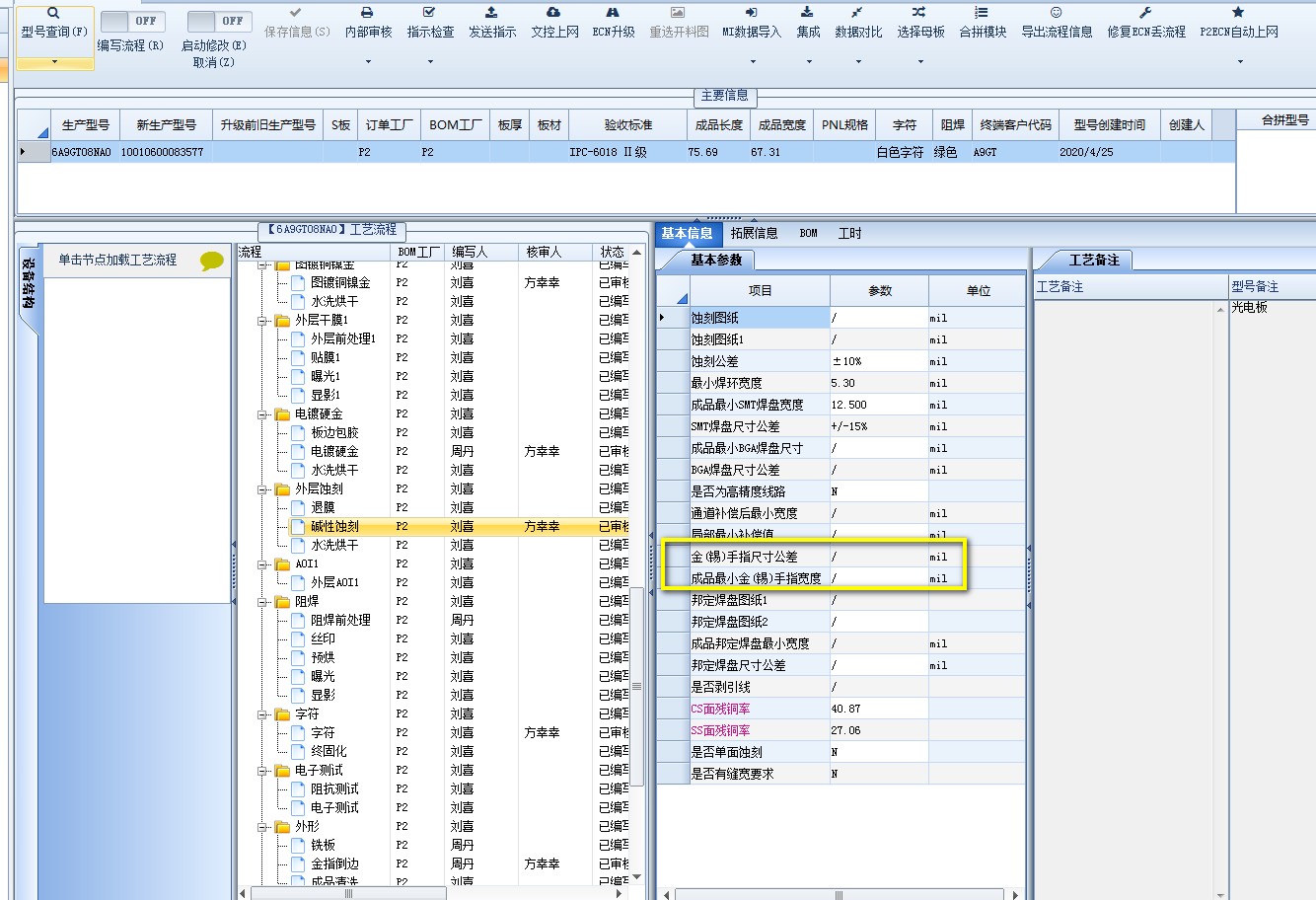This screenshot has height=900, width=1316.
Task: Click the 集成 download icon
Action: pos(807,13)
